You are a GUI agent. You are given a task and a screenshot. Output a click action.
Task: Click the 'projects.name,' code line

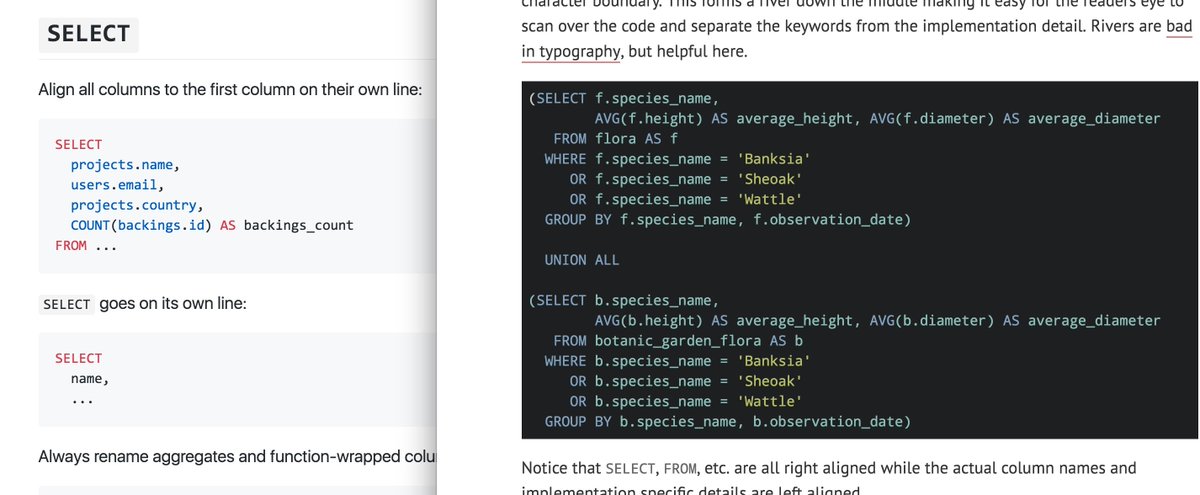(125, 164)
